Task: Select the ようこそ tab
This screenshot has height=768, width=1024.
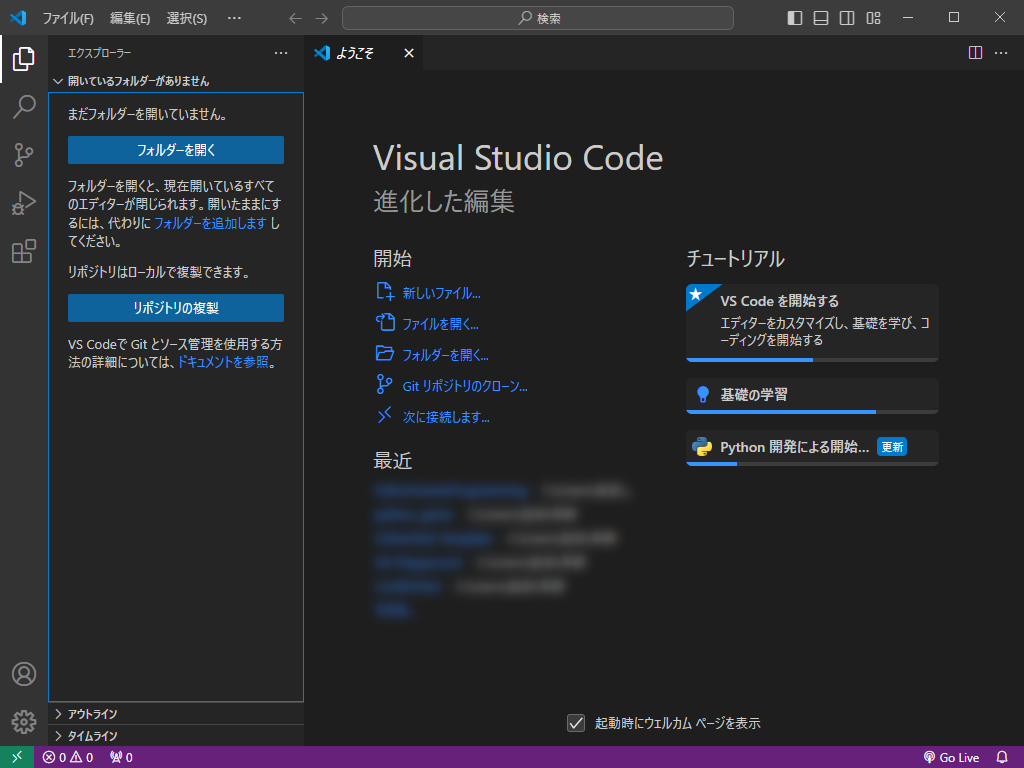Action: [355, 53]
